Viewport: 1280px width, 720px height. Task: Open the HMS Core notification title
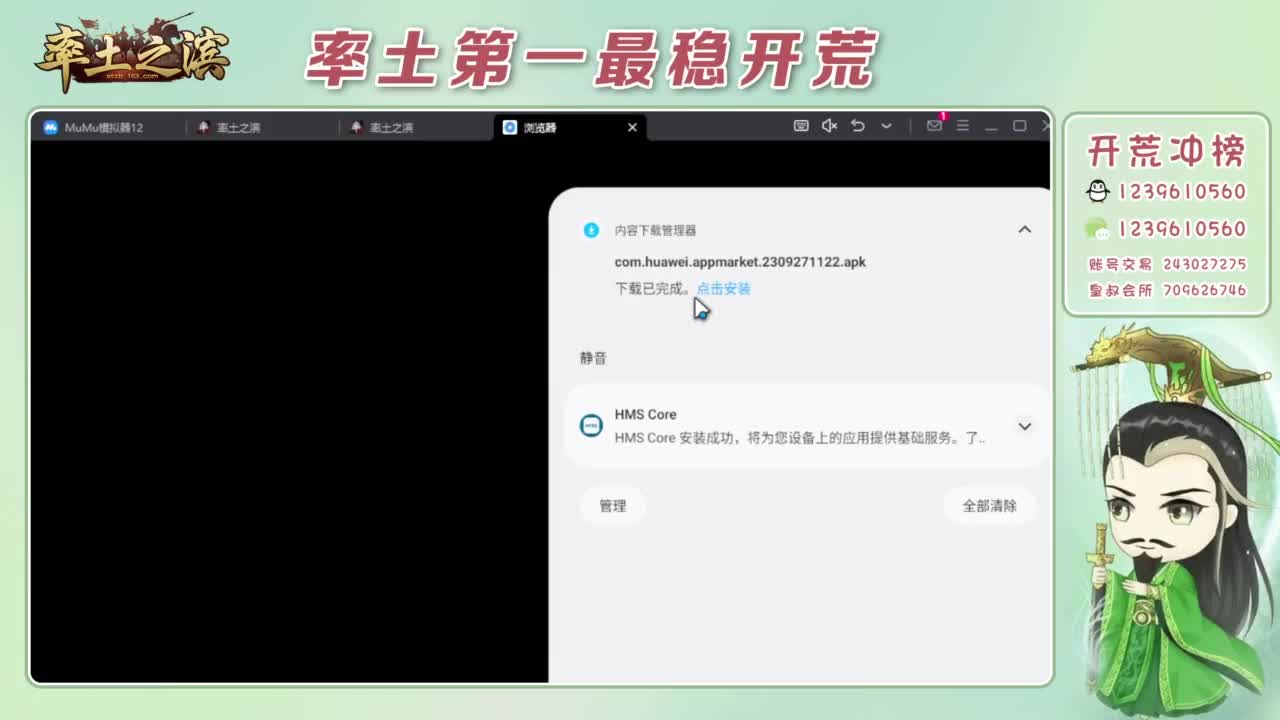645,414
